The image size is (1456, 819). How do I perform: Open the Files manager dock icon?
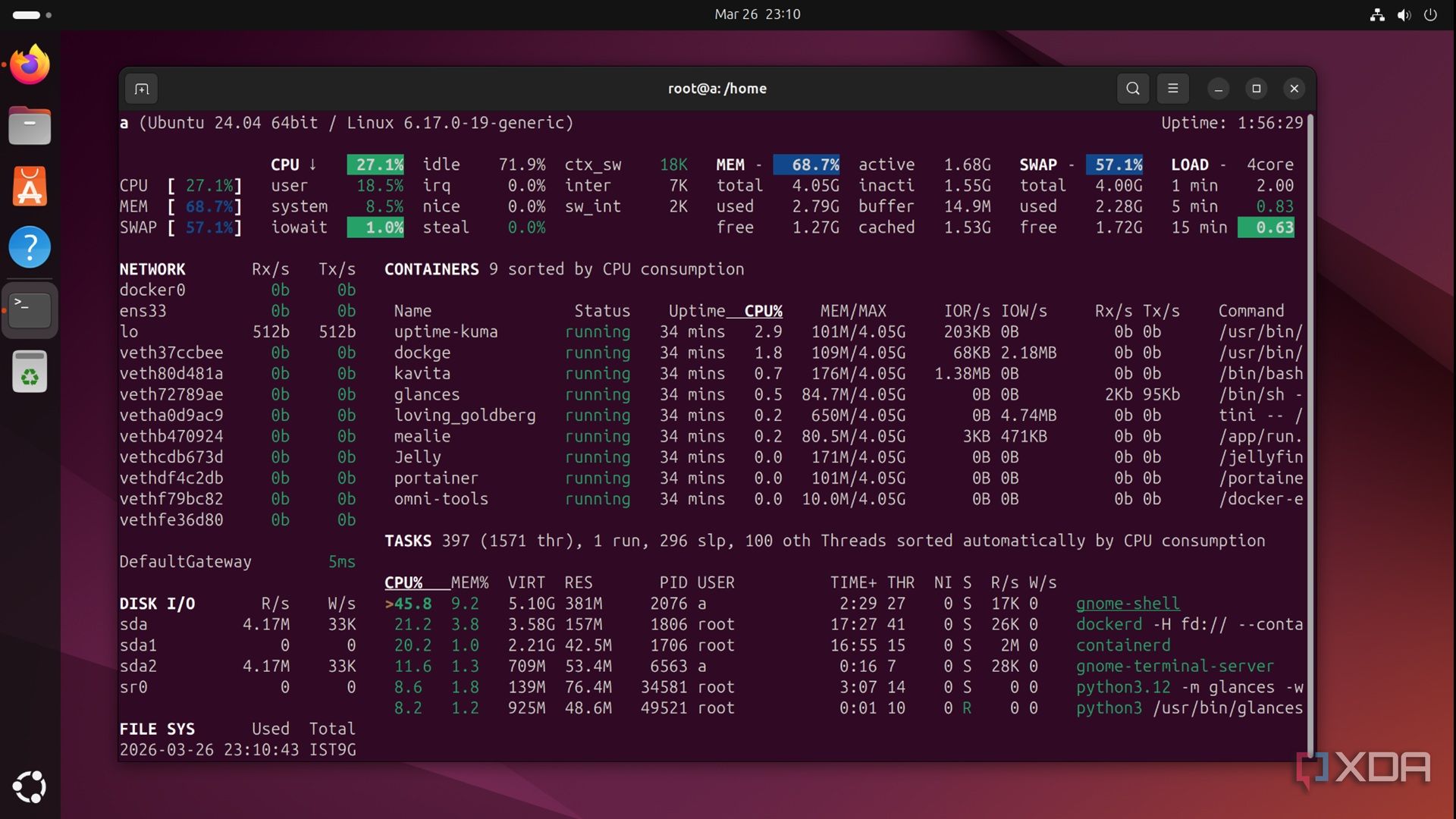click(30, 125)
